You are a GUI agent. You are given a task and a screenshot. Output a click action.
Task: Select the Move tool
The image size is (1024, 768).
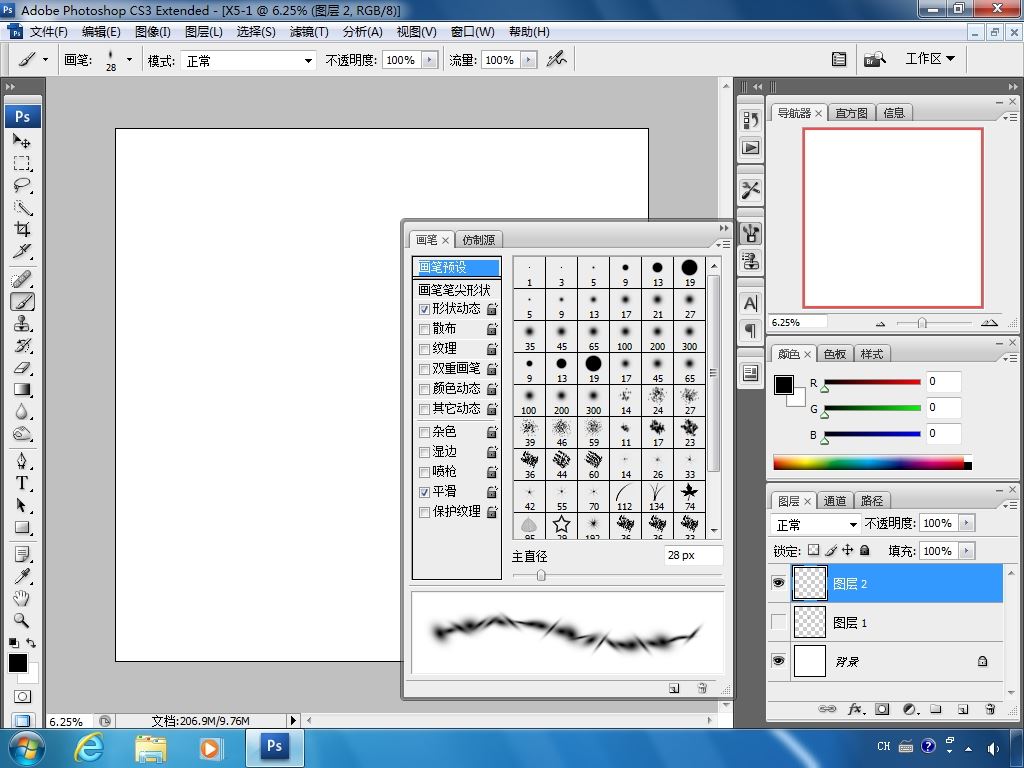(x=22, y=141)
